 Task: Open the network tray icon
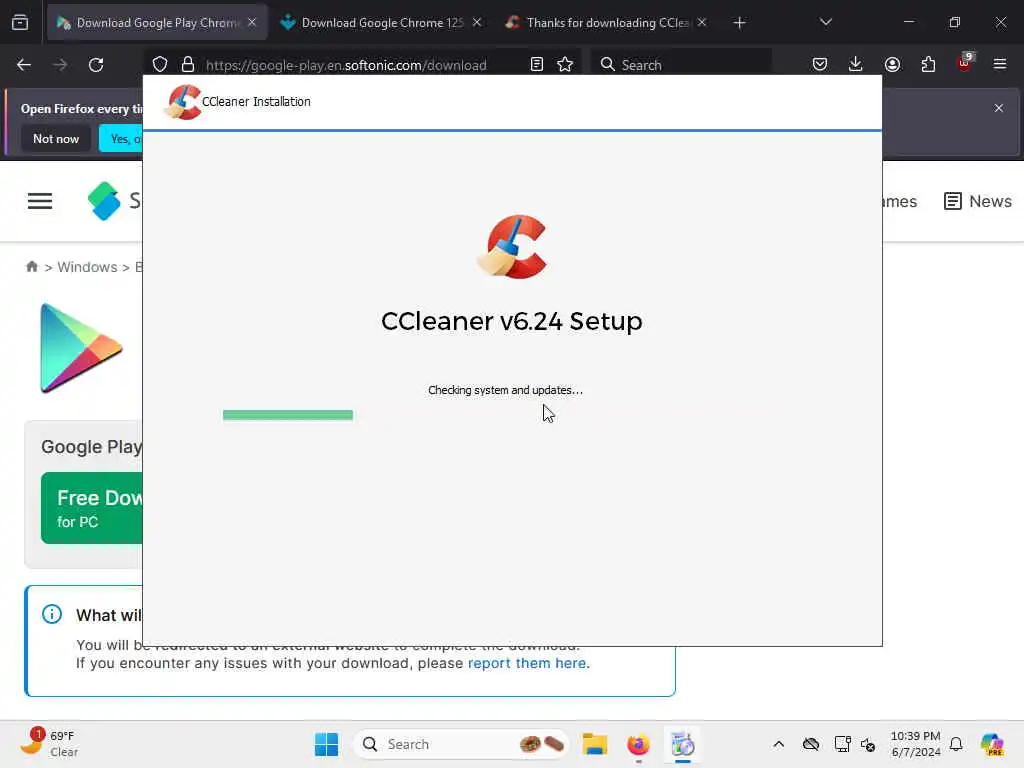coord(842,744)
